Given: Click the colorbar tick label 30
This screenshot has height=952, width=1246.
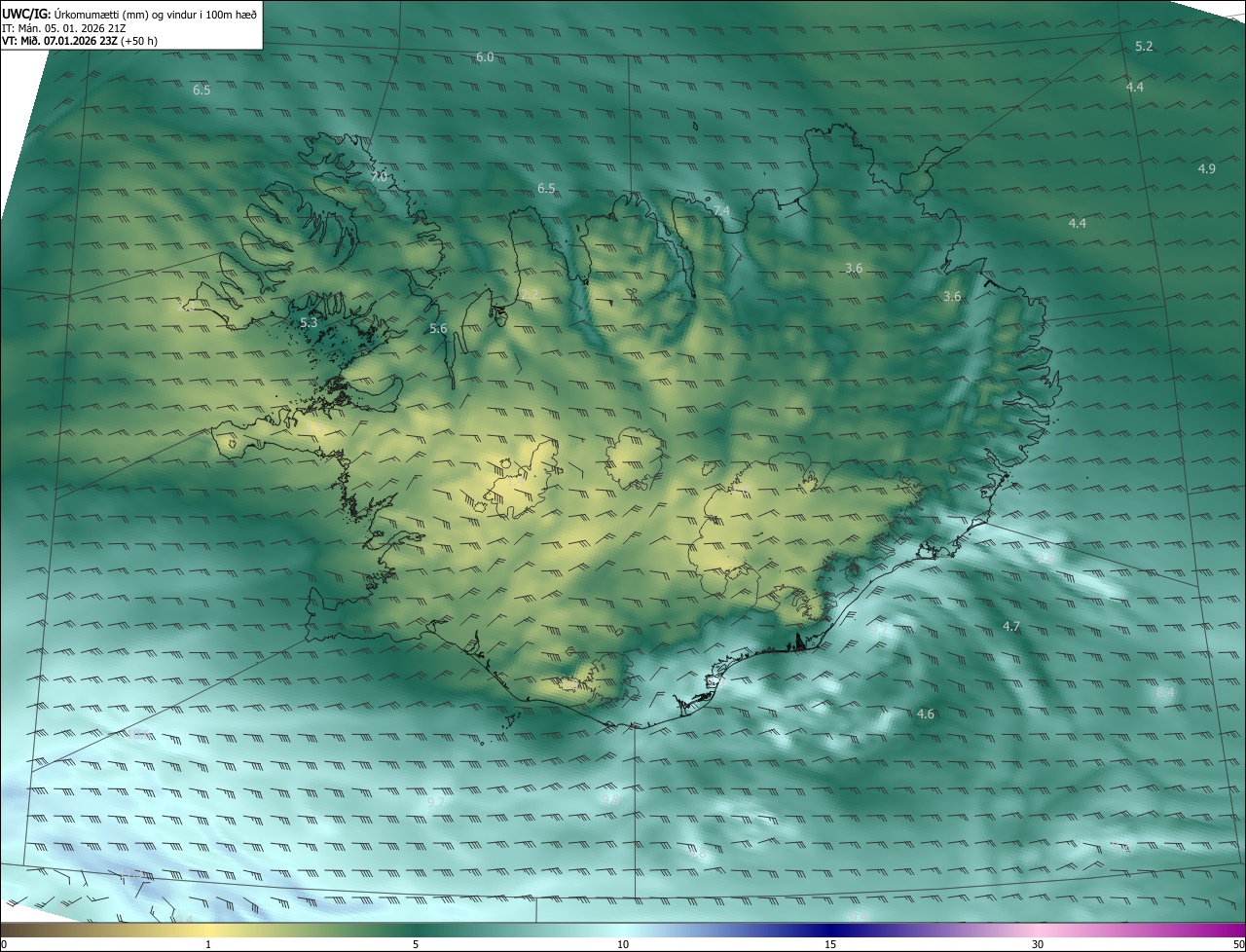Looking at the screenshot, I should 1038,944.
